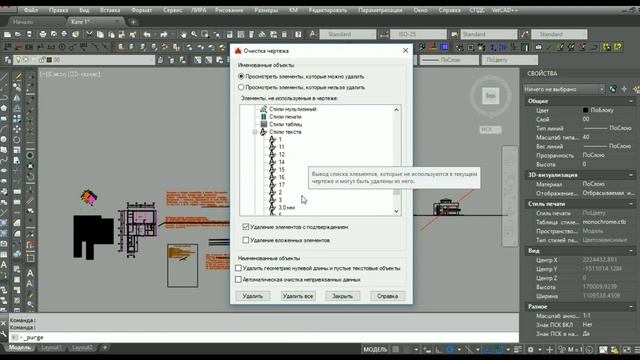Click the Save icon in top toolbar

coord(29,34)
